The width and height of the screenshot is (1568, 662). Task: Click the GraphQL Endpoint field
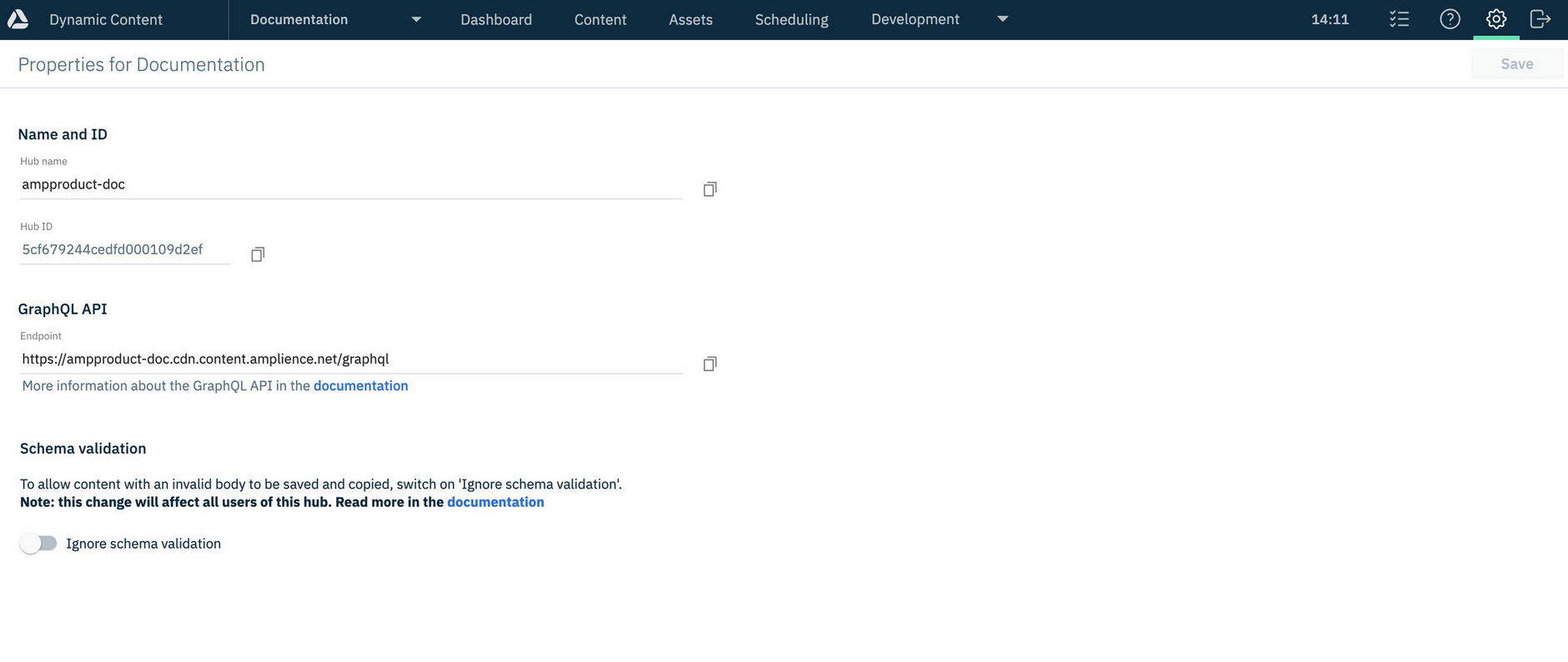[351, 359]
